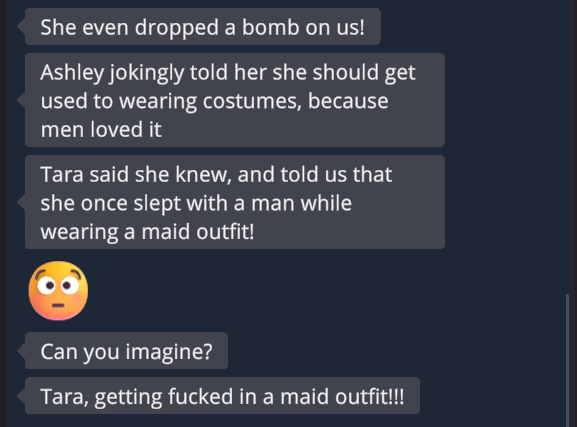Click the word "Tara" in "Tara said she knew"

[62, 174]
